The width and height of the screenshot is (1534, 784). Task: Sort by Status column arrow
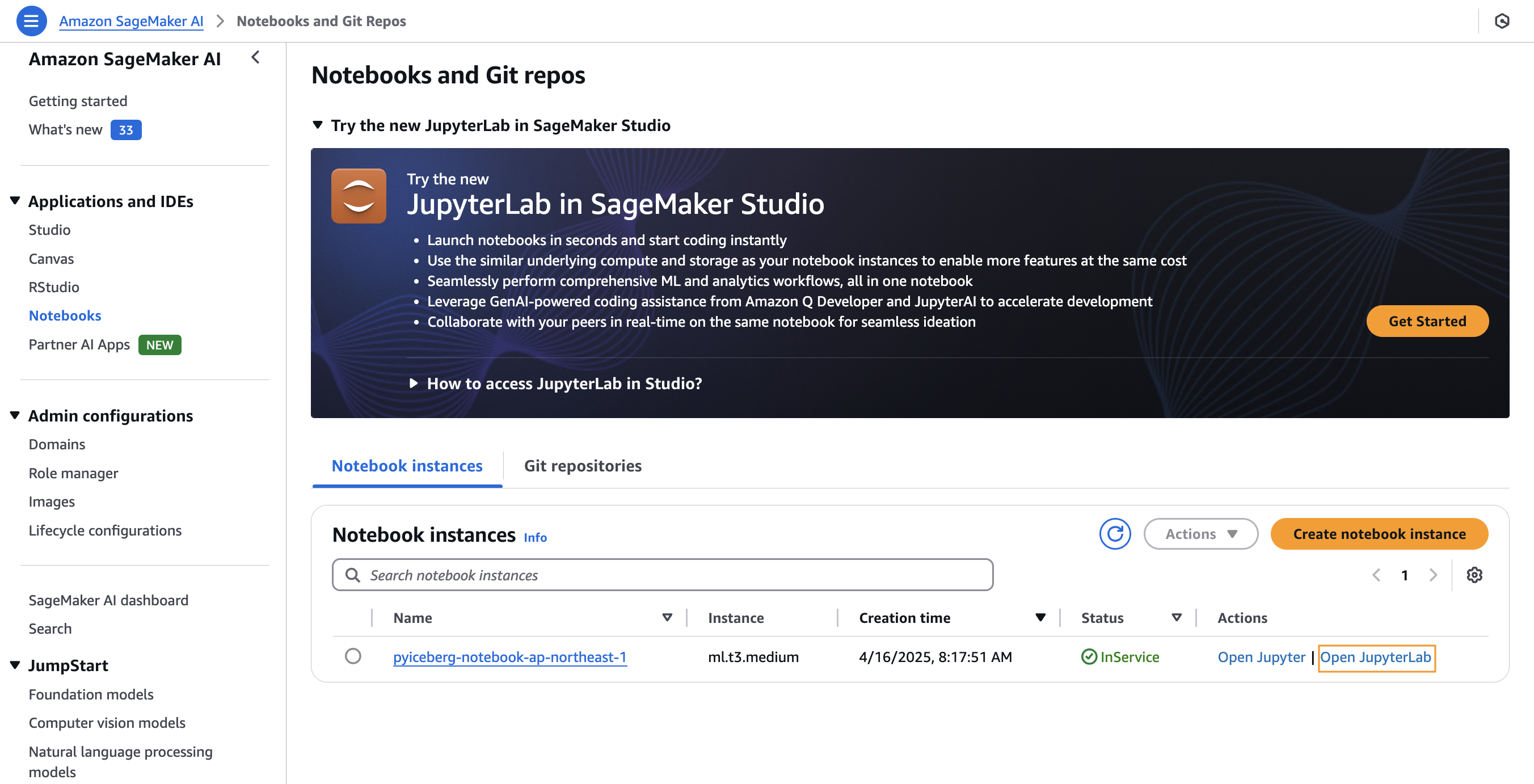(x=1176, y=618)
